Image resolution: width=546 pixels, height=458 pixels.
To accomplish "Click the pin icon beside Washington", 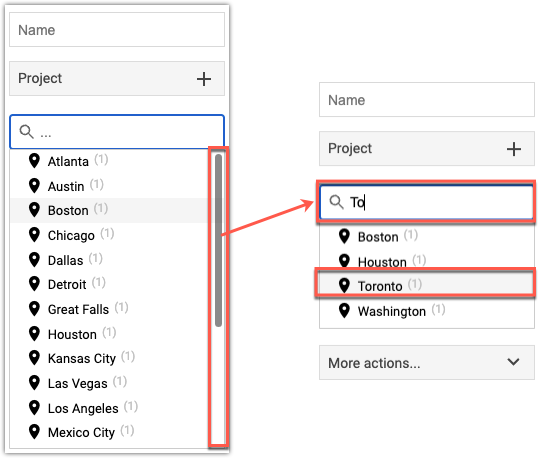I will [x=344, y=311].
